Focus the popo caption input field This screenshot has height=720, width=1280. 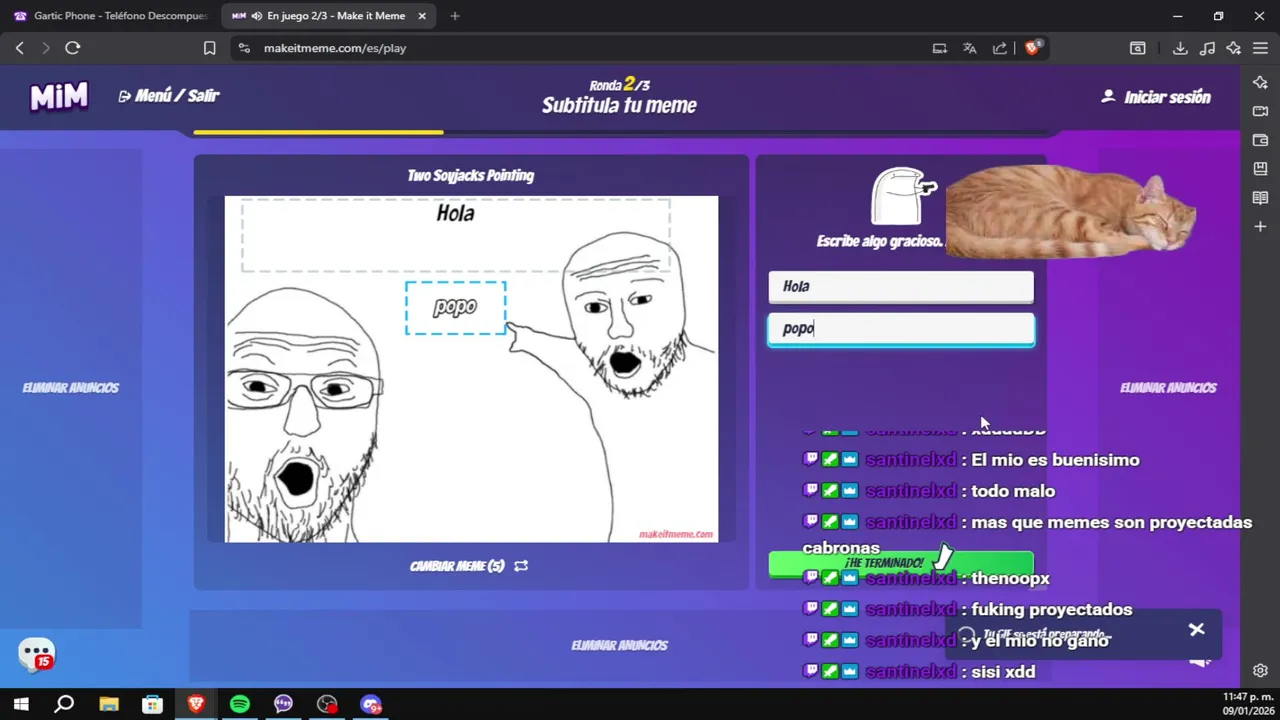click(x=901, y=329)
